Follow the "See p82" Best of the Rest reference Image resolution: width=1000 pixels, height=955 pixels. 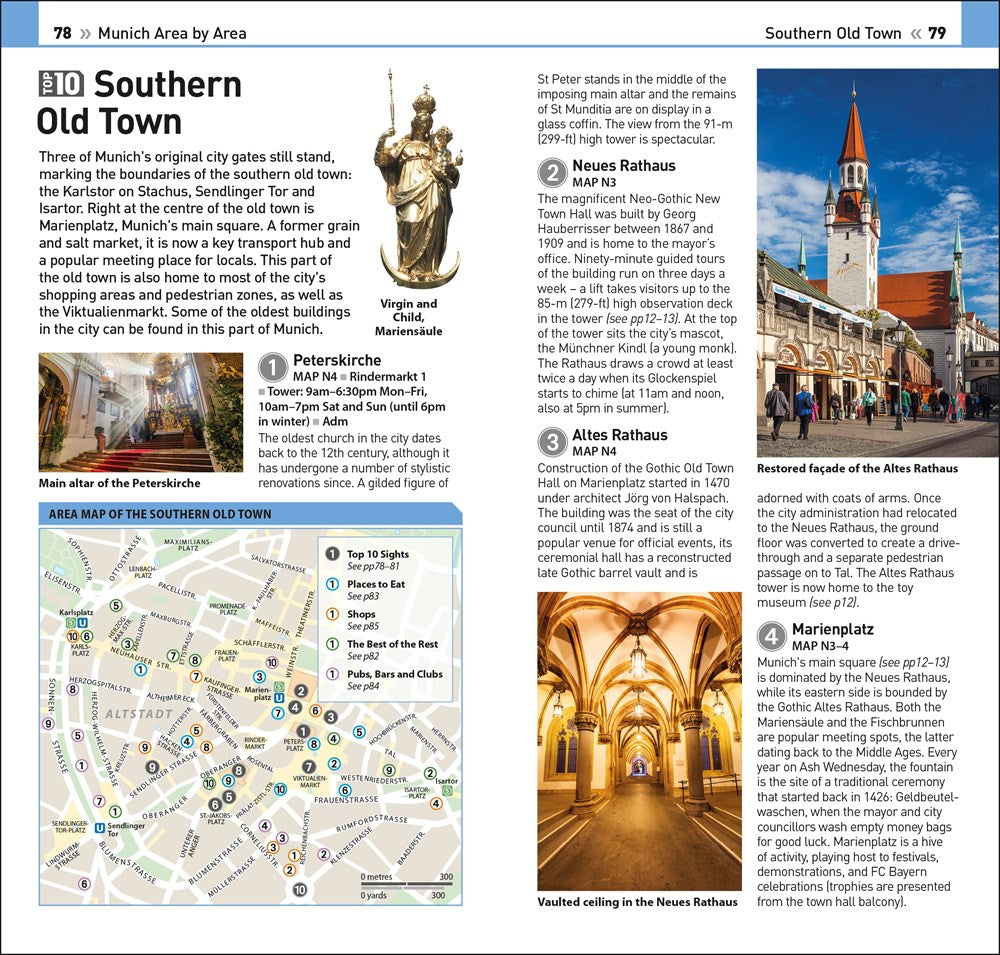tap(361, 657)
